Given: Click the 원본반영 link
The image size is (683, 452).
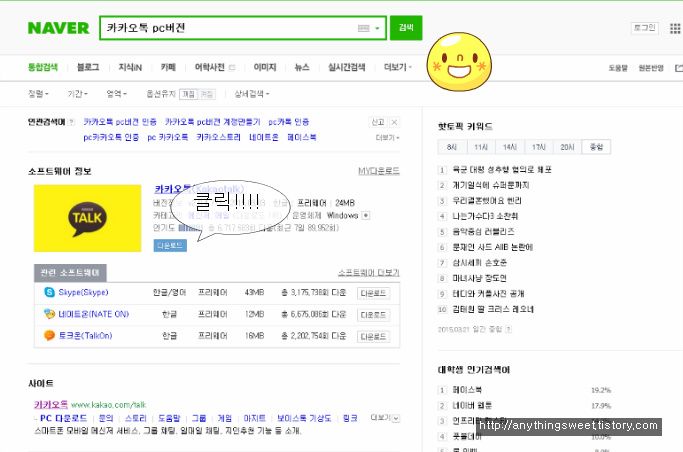Looking at the screenshot, I should [x=651, y=68].
